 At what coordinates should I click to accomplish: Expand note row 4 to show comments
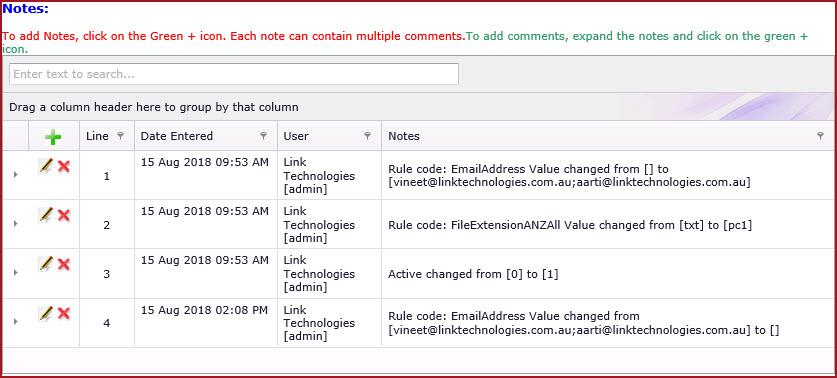[x=15, y=321]
